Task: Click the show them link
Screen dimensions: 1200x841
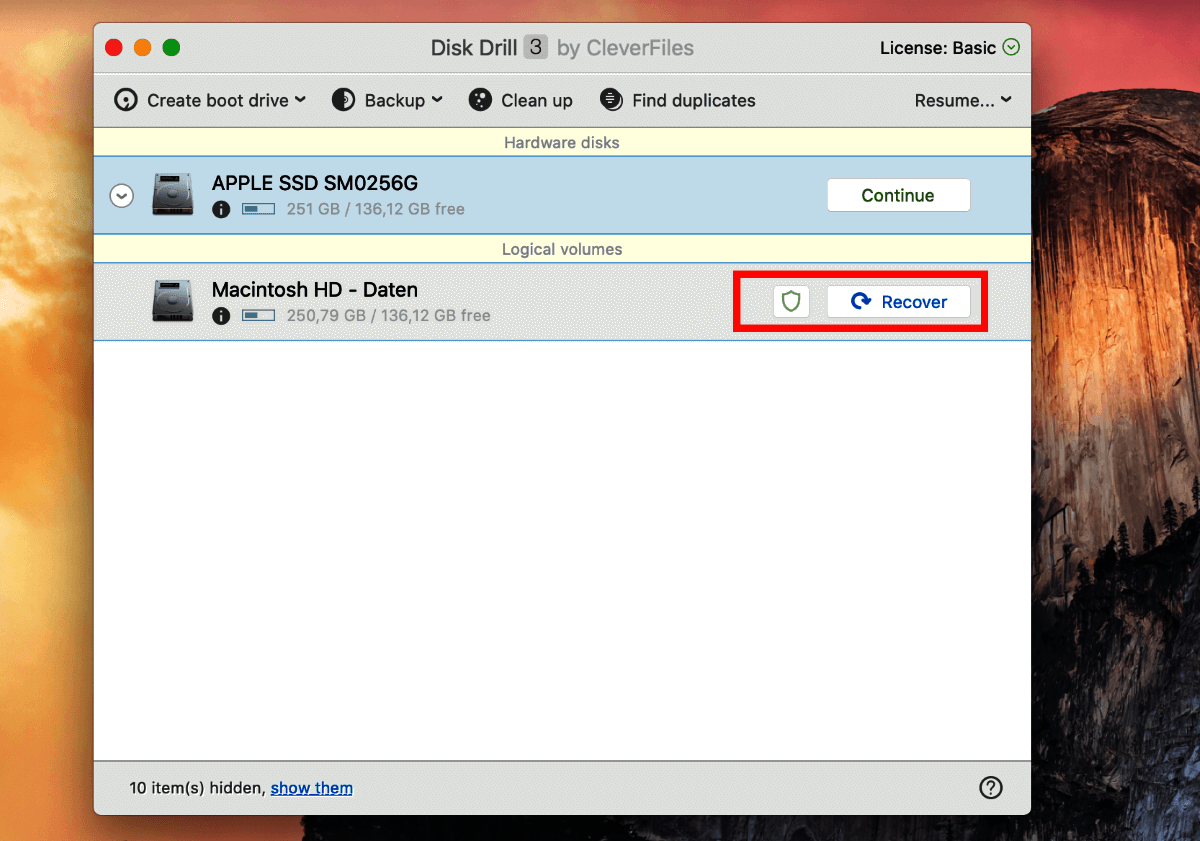Action: tap(311, 788)
